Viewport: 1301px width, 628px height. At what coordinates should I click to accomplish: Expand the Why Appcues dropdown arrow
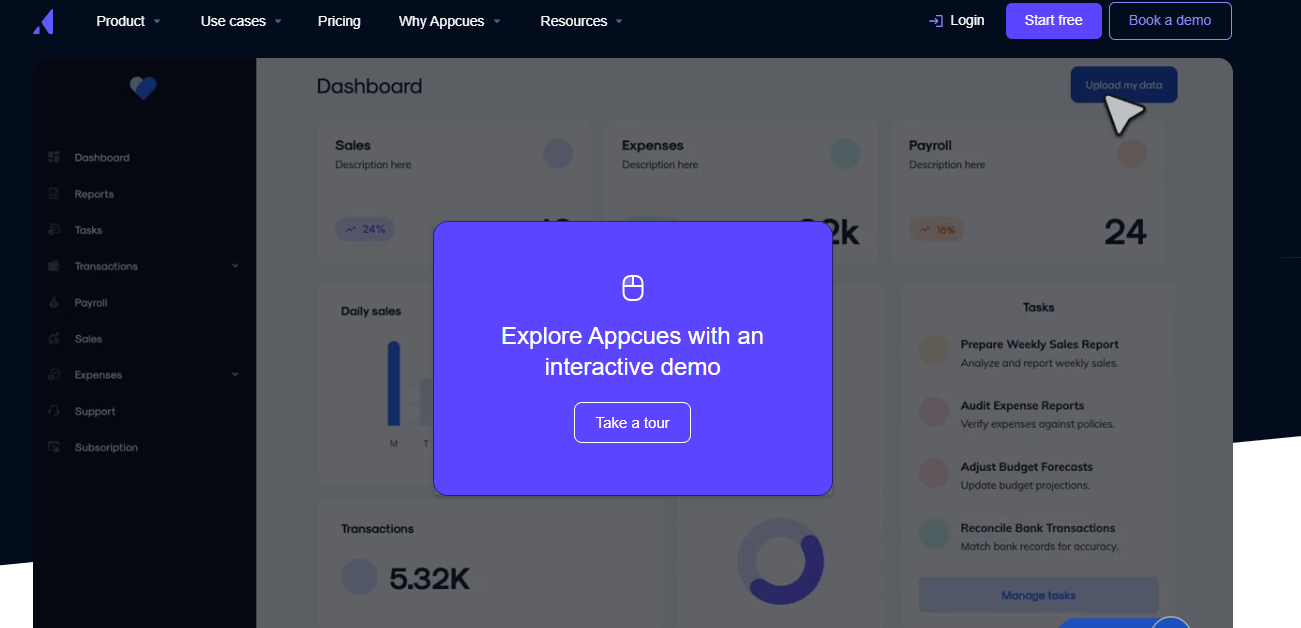click(x=496, y=21)
